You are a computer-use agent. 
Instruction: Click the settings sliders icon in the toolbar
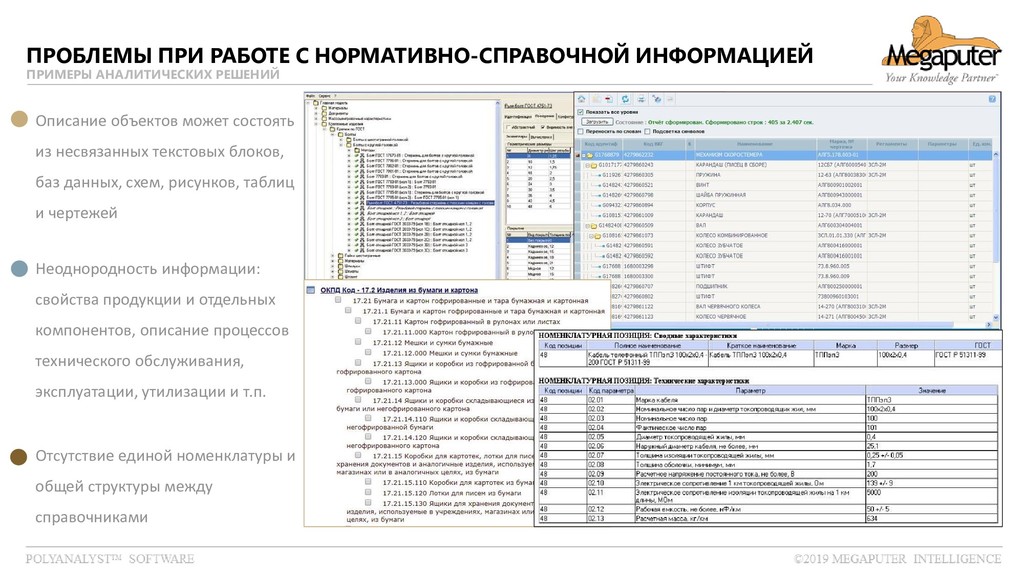[641, 99]
